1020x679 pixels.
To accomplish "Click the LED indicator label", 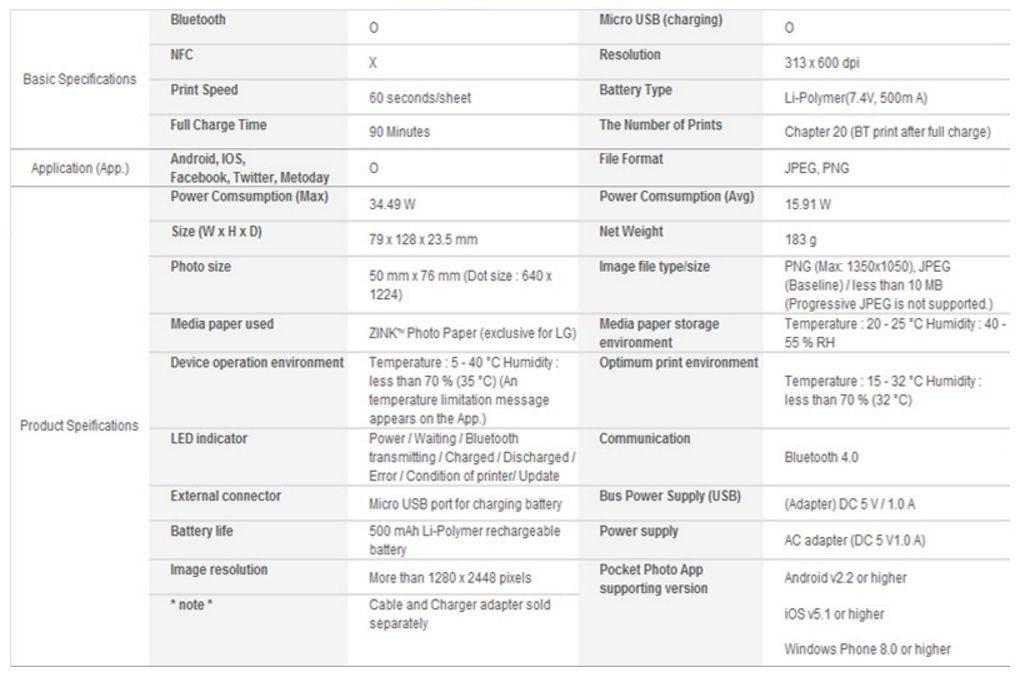I will click(209, 438).
